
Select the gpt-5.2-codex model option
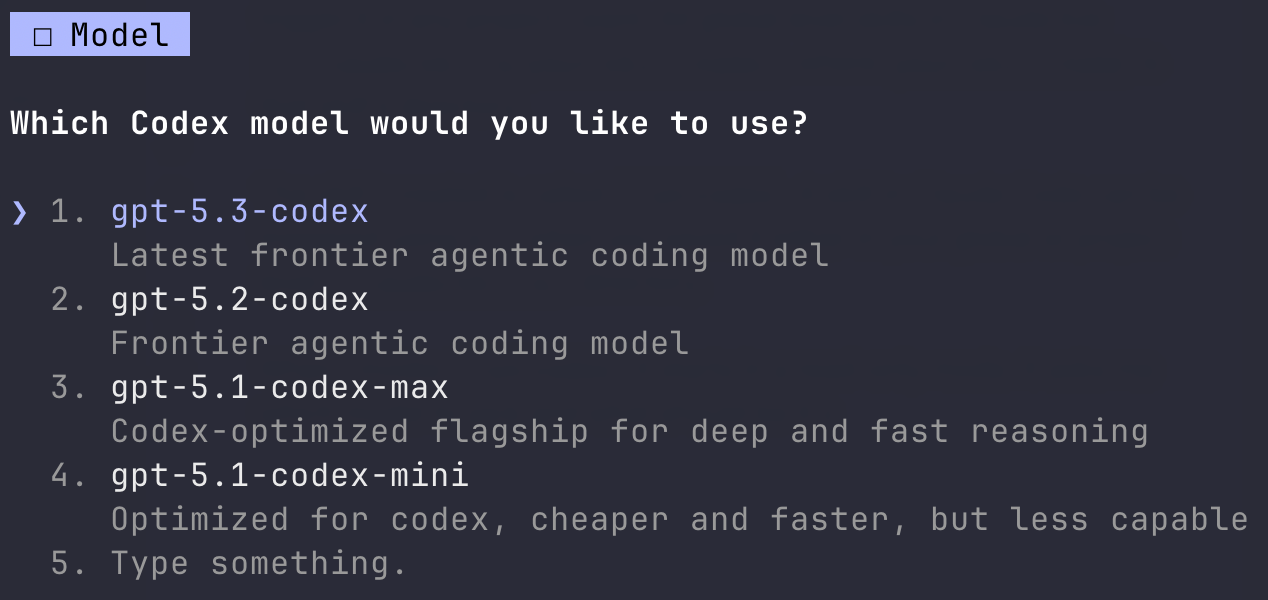[x=239, y=299]
